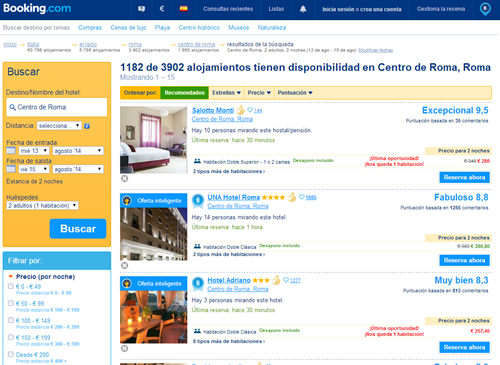Browse the Compras theme
The height and width of the screenshot is (365, 500).
(x=90, y=28)
